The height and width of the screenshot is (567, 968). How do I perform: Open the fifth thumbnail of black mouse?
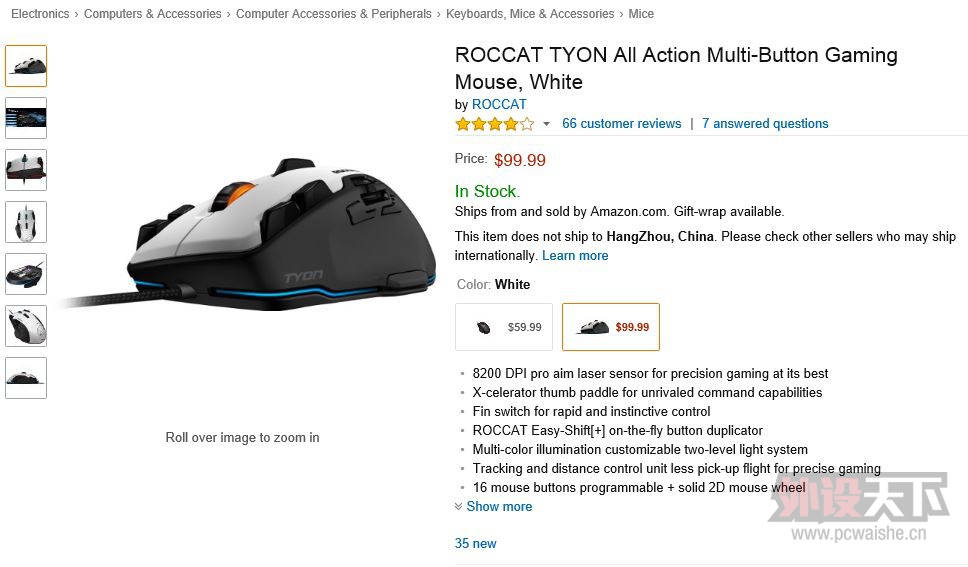click(26, 274)
